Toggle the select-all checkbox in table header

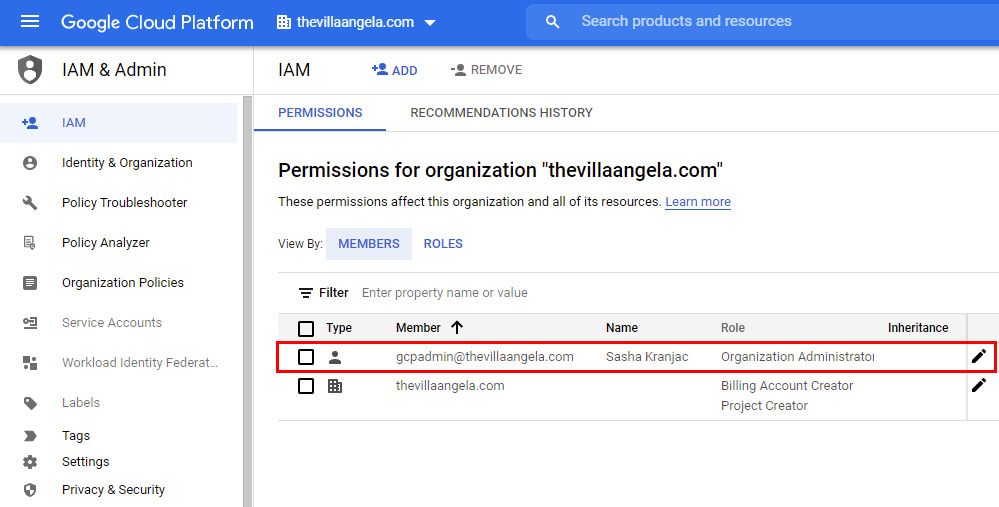point(306,329)
